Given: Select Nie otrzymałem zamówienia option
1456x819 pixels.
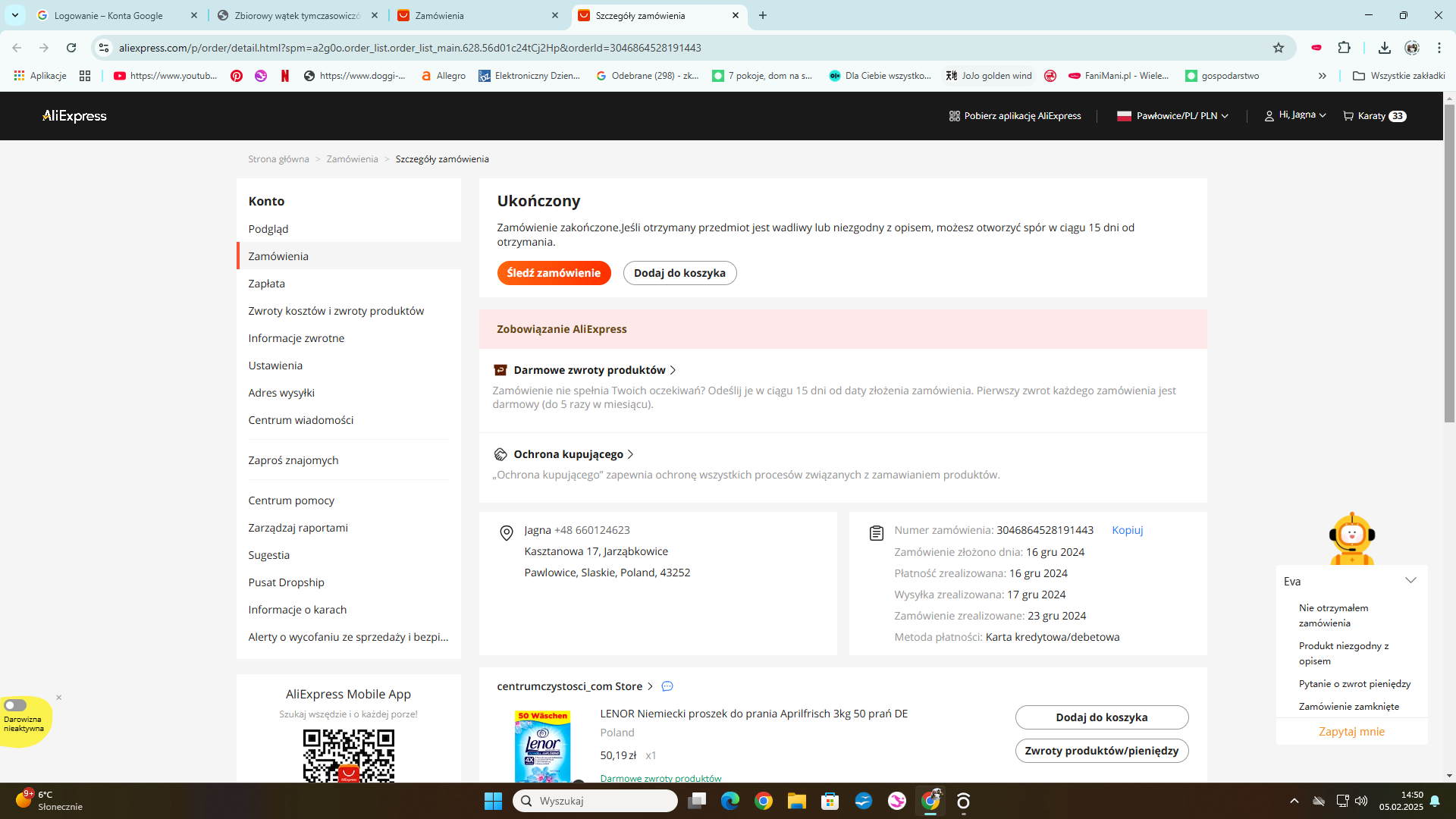Looking at the screenshot, I should click(x=1333, y=616).
